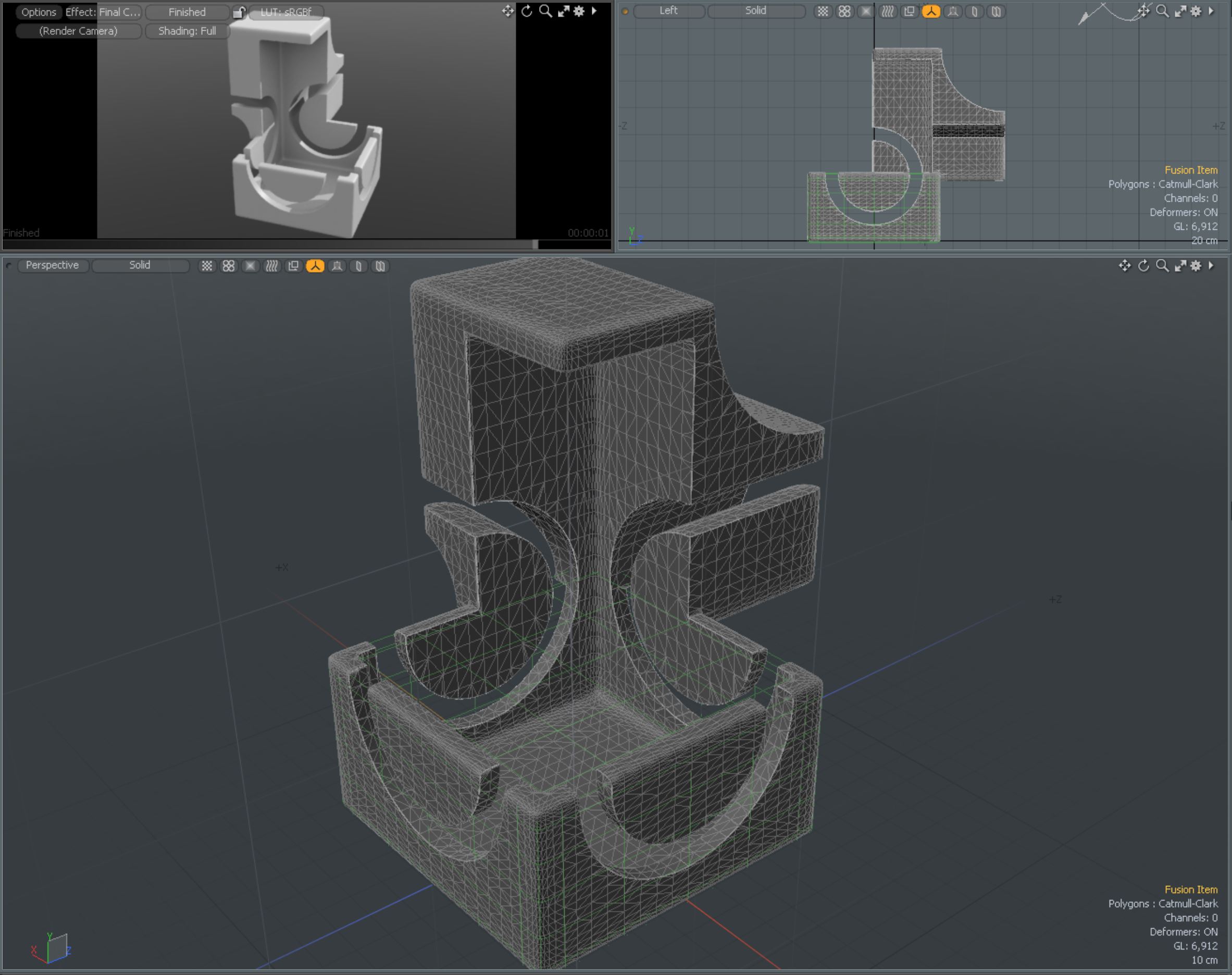Click the gear settings icon in Perspective viewport

(x=1196, y=265)
